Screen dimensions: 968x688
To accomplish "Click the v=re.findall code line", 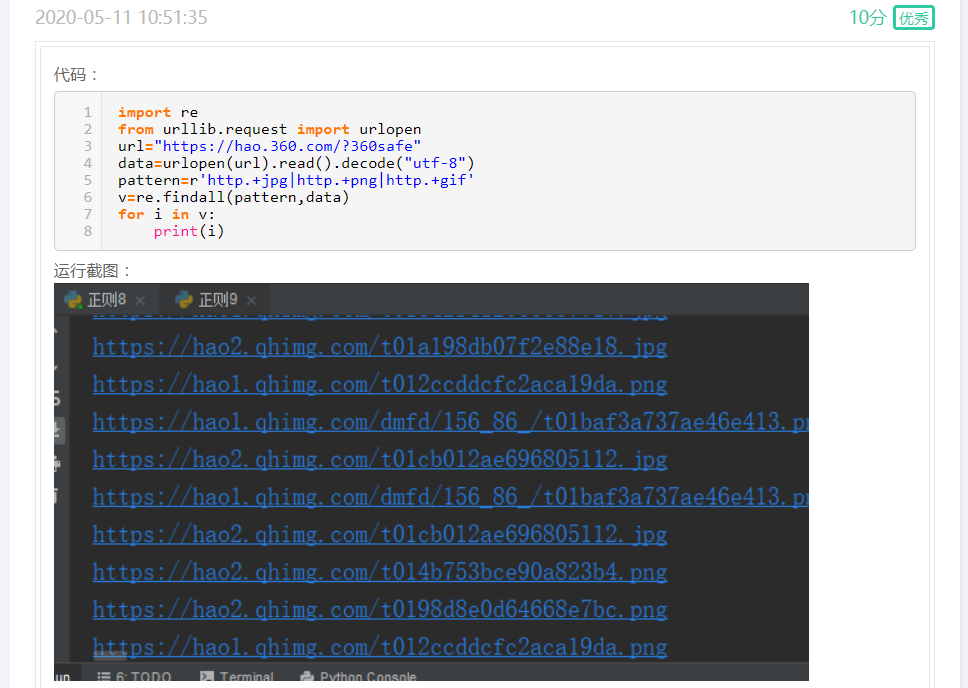I will [x=233, y=198].
